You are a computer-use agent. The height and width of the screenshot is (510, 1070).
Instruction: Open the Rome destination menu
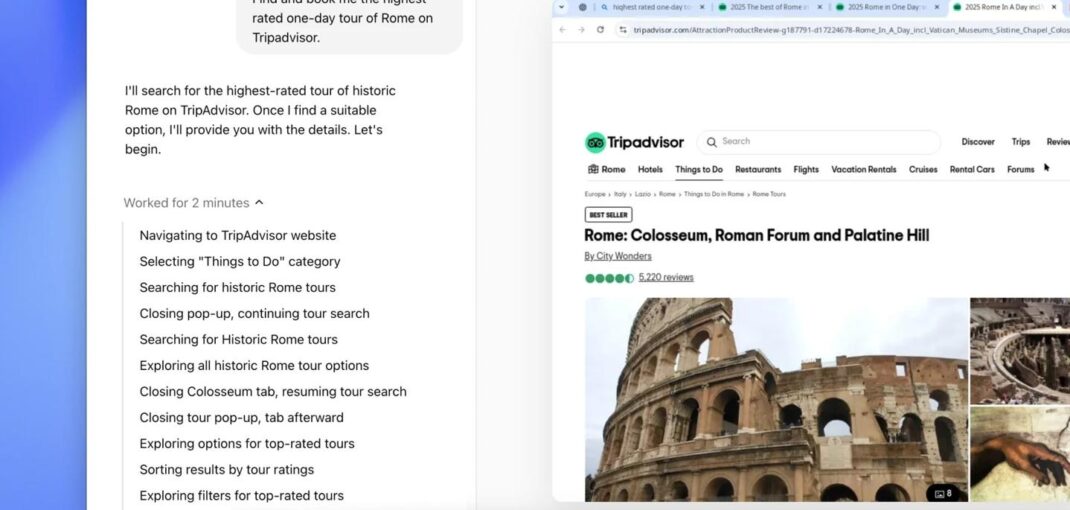click(x=606, y=169)
